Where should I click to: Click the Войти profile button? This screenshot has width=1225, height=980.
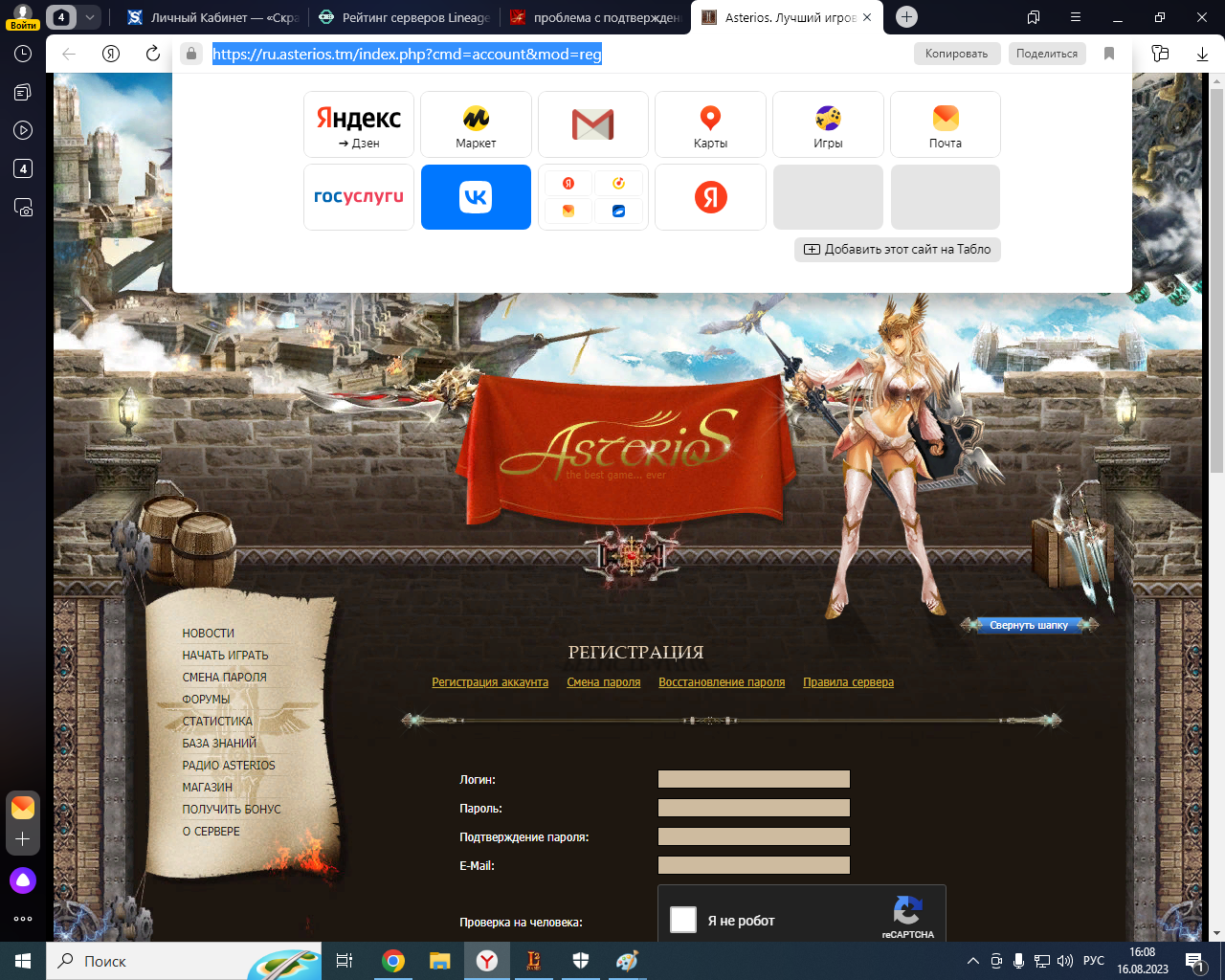tap(23, 17)
